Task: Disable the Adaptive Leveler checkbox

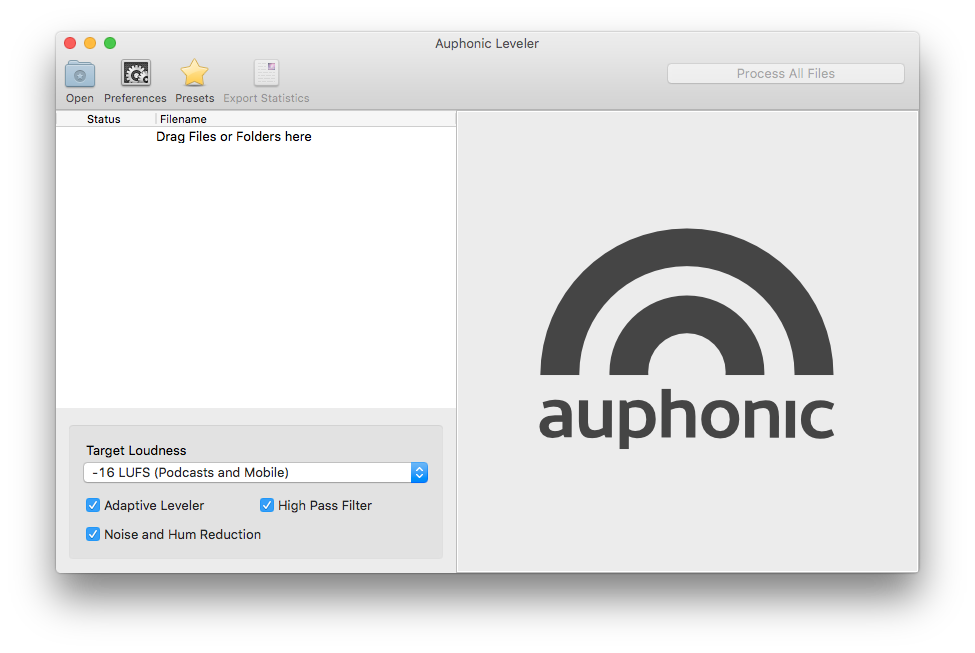Action: coord(93,505)
